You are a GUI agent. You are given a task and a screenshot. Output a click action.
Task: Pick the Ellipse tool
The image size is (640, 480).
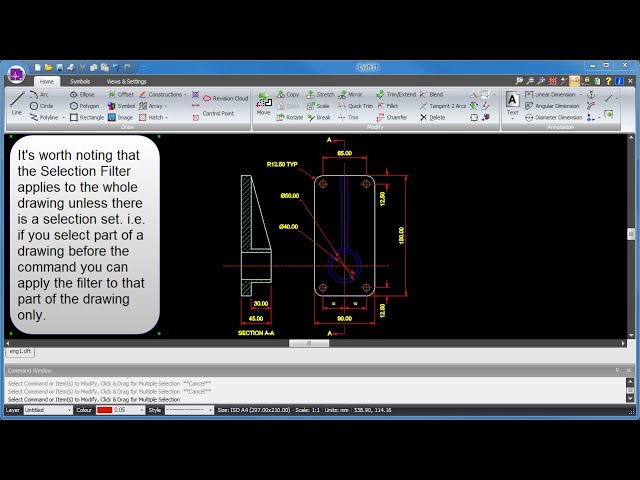(82, 94)
